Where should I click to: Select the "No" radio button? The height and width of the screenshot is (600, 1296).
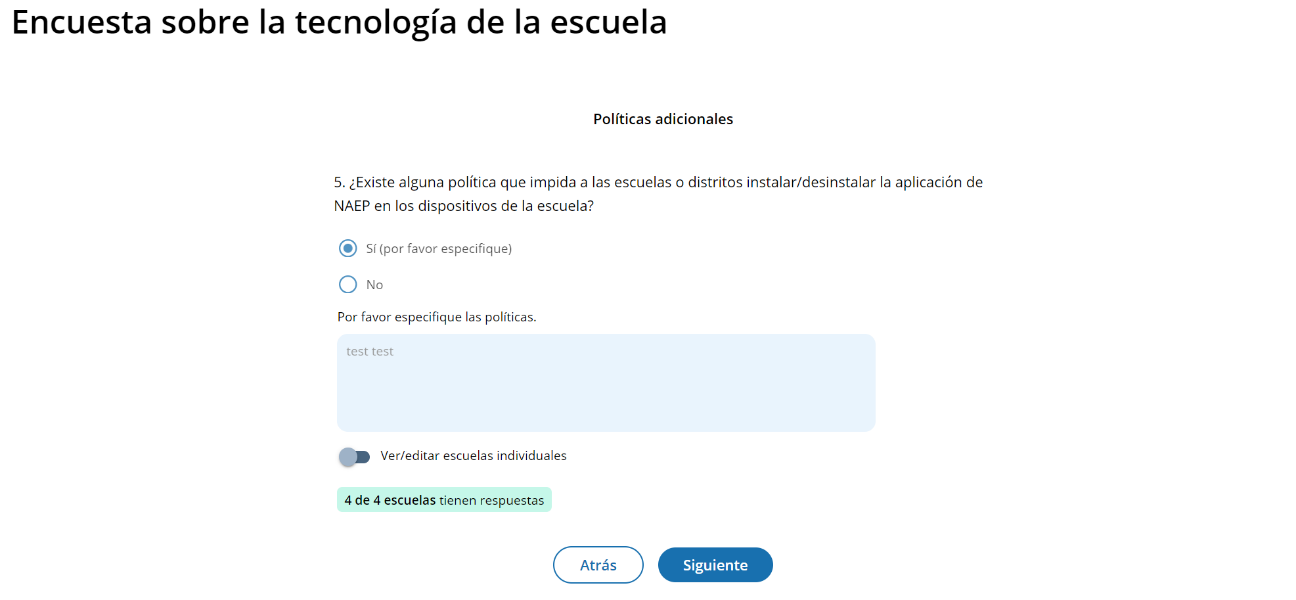(x=348, y=285)
